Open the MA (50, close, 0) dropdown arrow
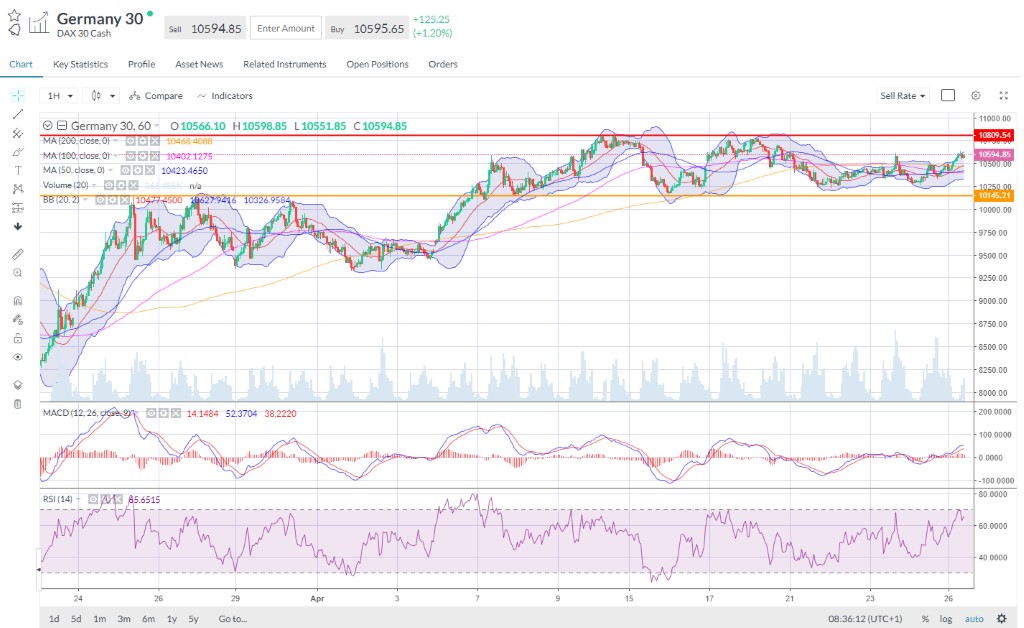The image size is (1024, 628). pyautogui.click(x=112, y=170)
